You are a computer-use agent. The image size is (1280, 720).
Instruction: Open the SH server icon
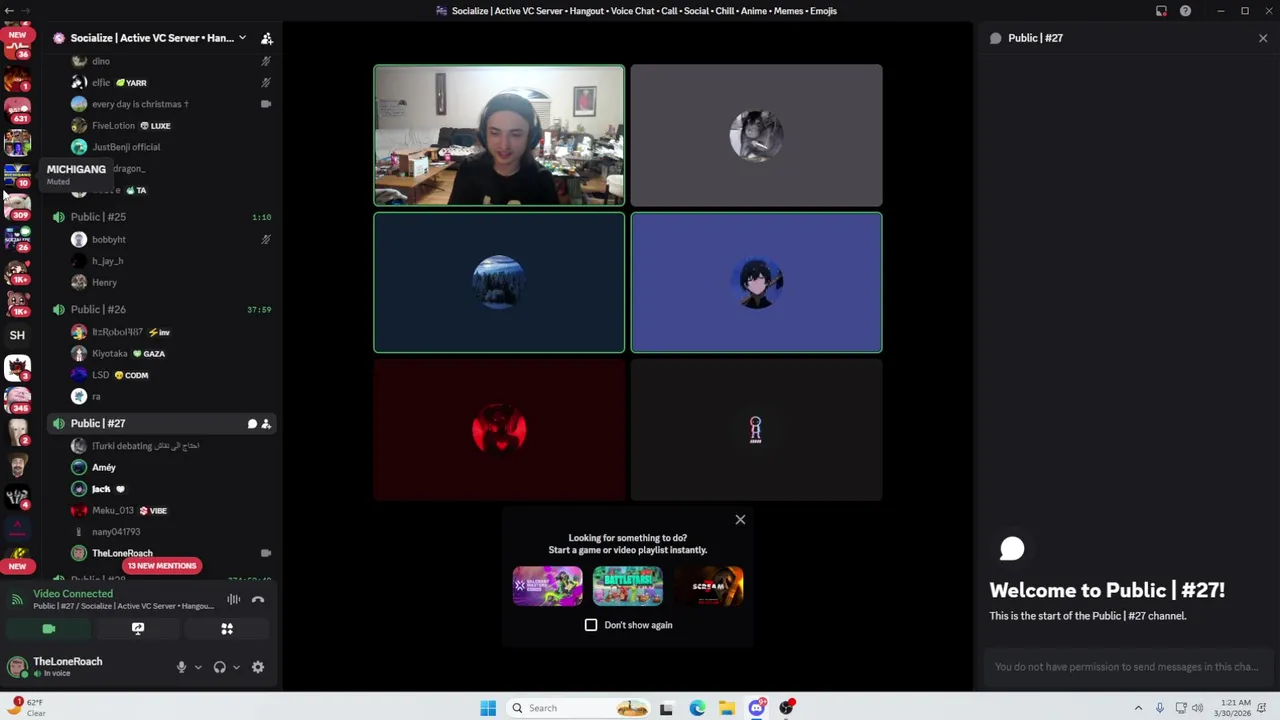pos(17,335)
